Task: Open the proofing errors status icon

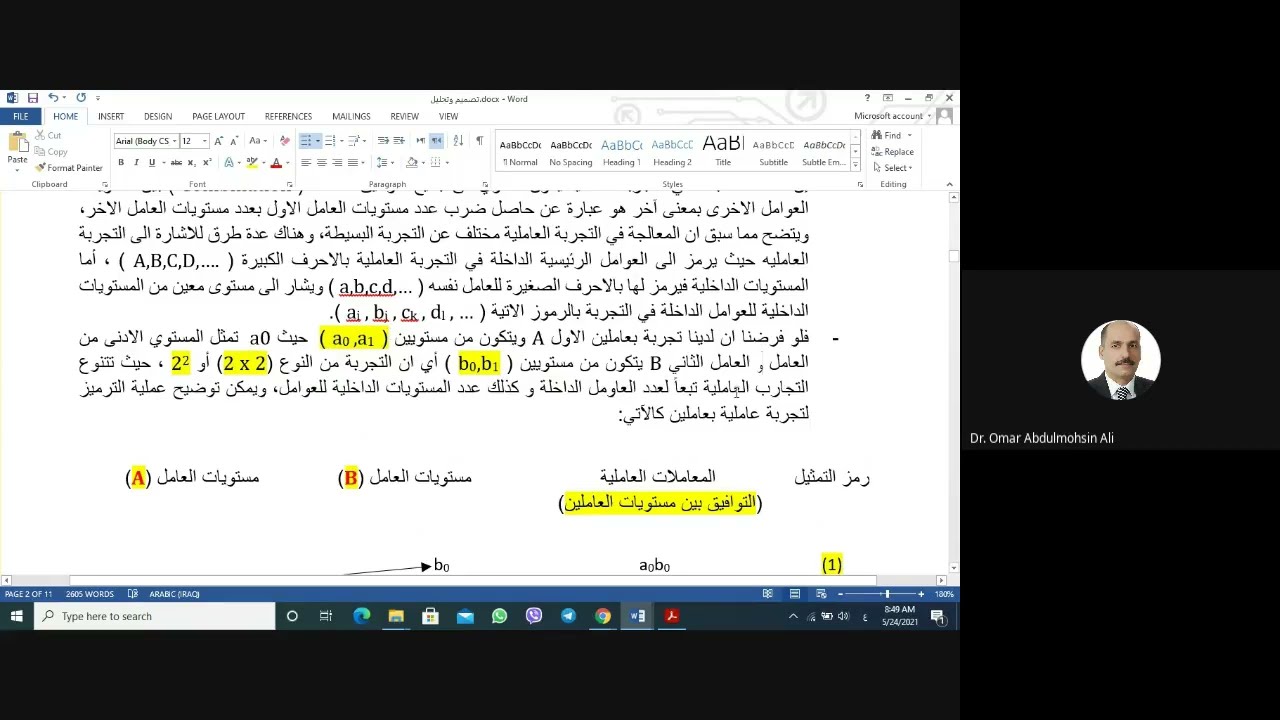Action: click(x=135, y=594)
